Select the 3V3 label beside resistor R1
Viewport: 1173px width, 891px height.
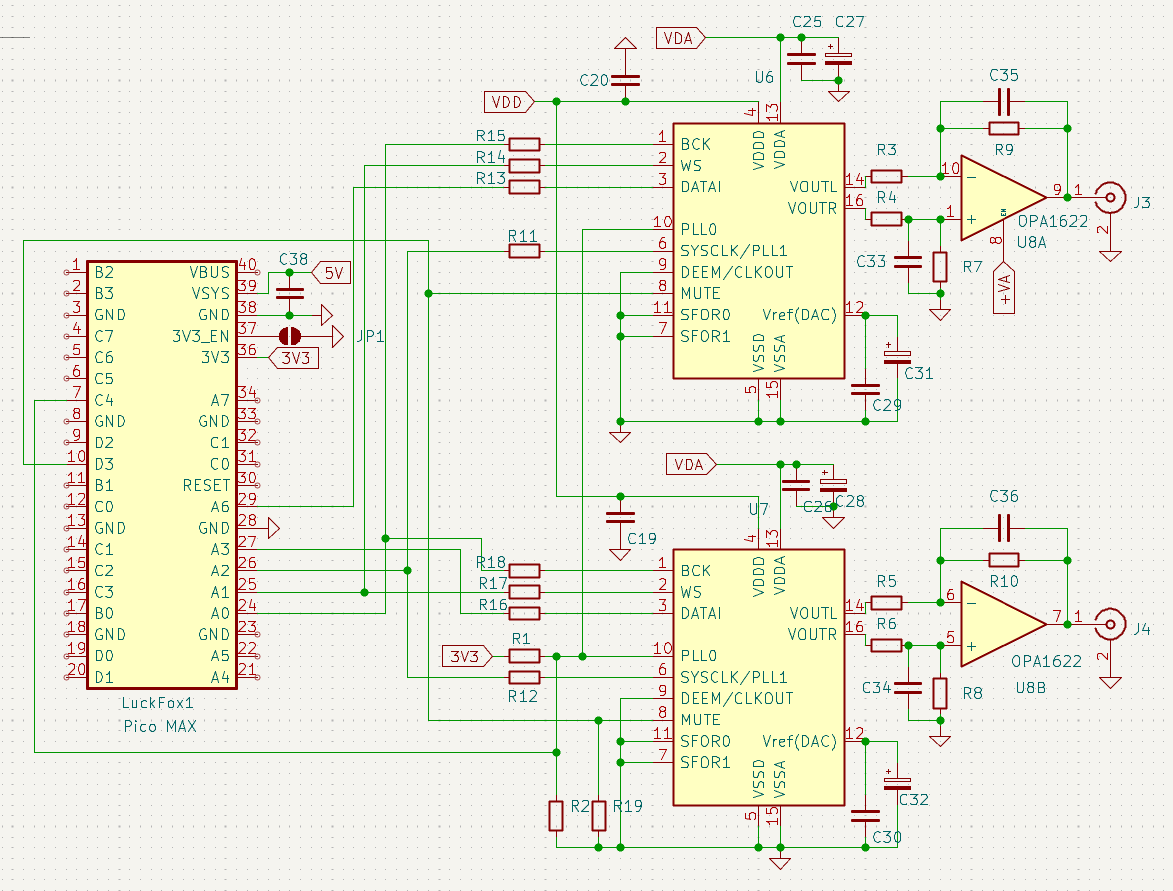pyautogui.click(x=467, y=656)
